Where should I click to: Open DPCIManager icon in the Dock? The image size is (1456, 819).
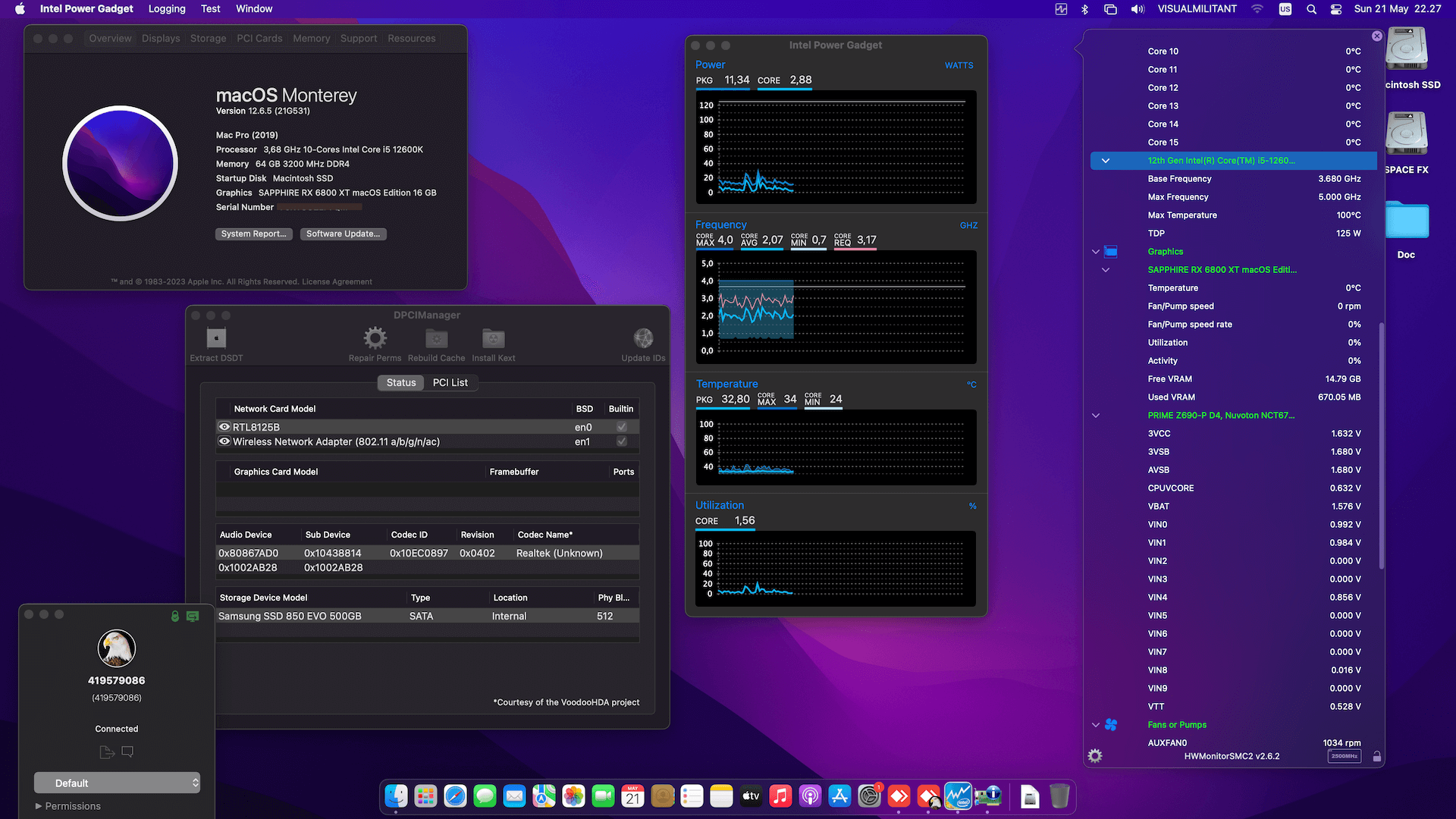click(x=987, y=795)
